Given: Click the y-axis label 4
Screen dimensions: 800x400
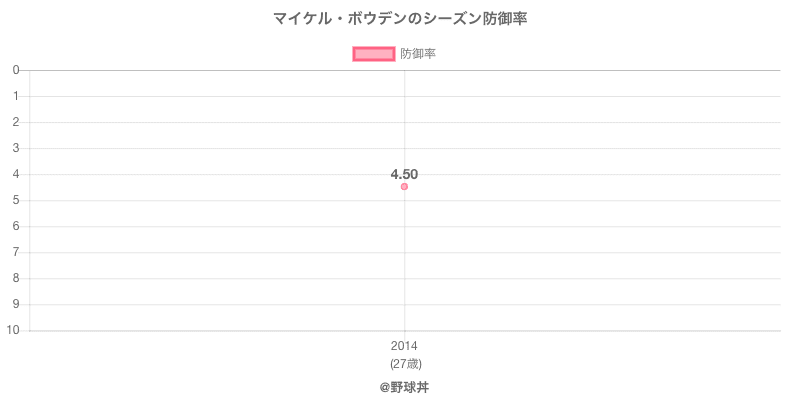Looking at the screenshot, I should coord(17,174).
